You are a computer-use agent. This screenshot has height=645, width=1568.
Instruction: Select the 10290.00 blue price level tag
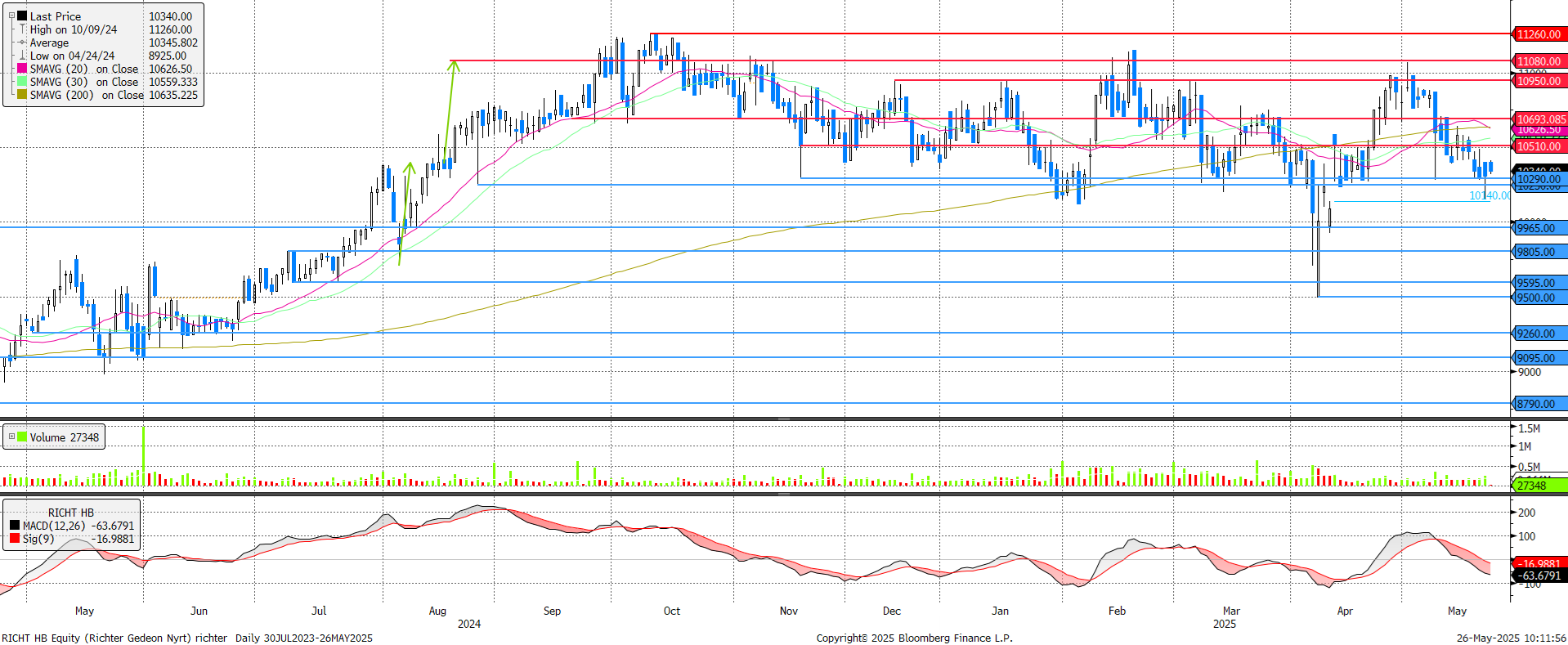(x=1540, y=179)
